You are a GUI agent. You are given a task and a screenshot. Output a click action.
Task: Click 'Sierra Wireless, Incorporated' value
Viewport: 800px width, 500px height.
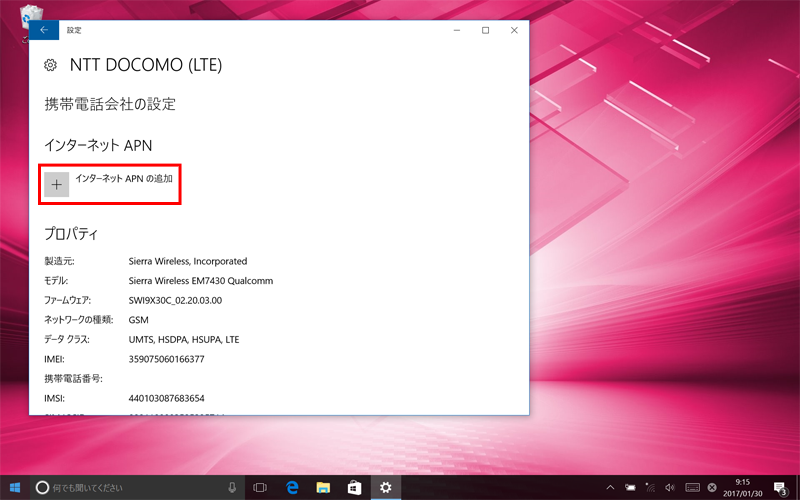pos(188,261)
